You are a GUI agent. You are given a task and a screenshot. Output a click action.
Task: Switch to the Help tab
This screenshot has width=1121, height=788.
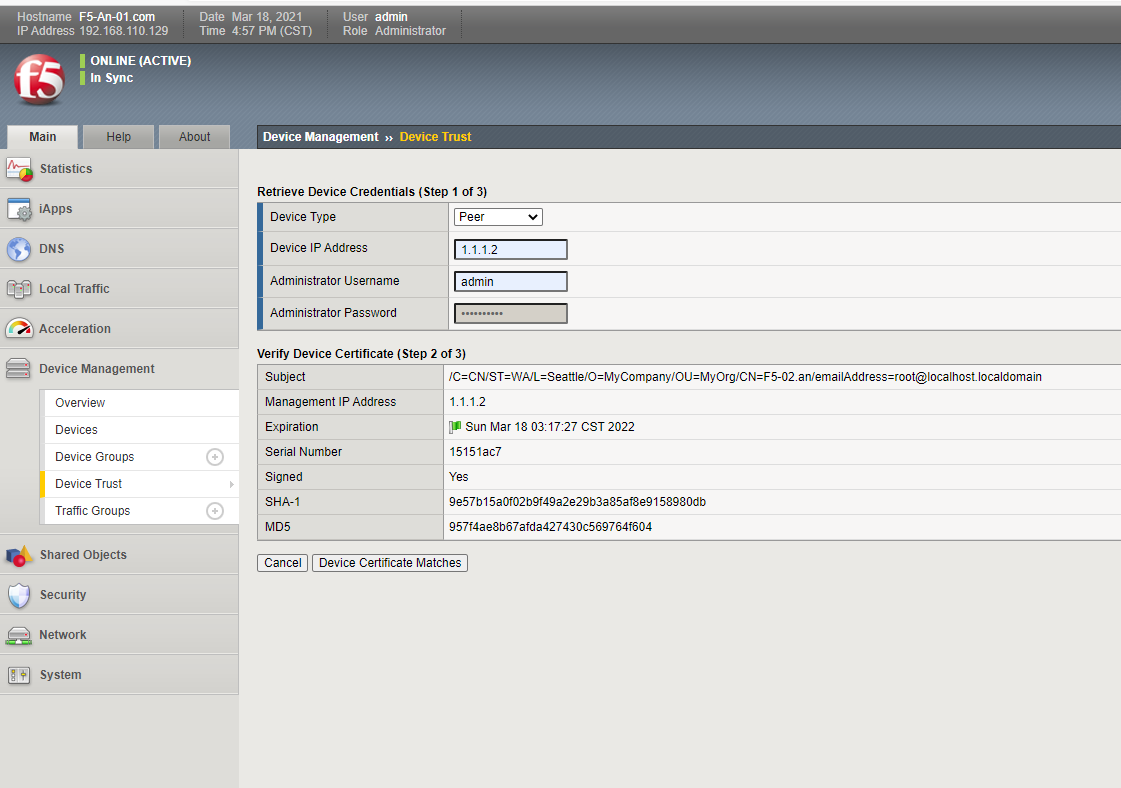pyautogui.click(x=119, y=137)
